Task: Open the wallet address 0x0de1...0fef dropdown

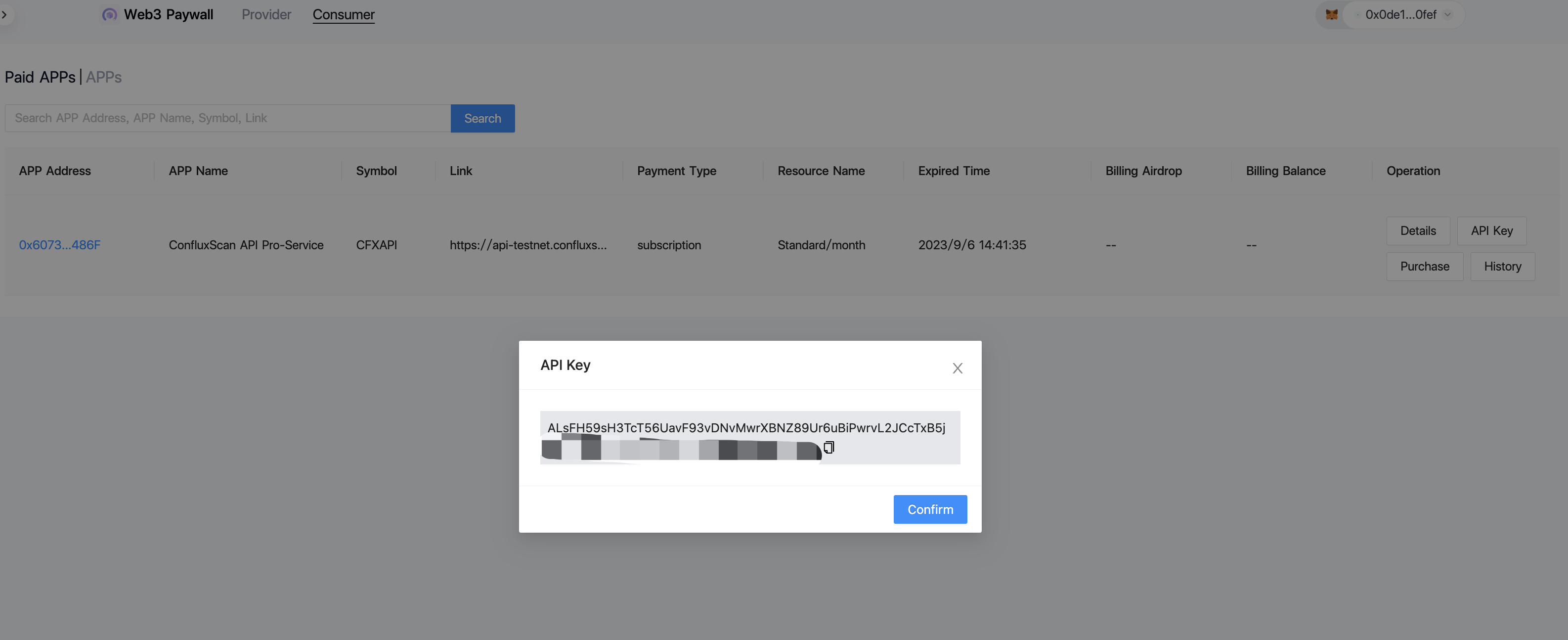Action: [1400, 15]
